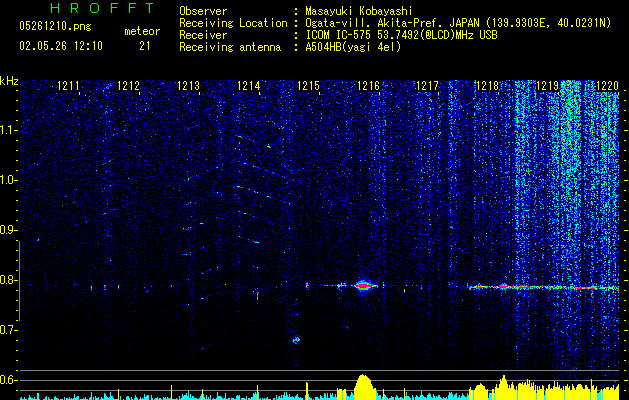Screen dimensions: 629x400
Task: Select the file name 05261210.png
Action: tap(55, 27)
